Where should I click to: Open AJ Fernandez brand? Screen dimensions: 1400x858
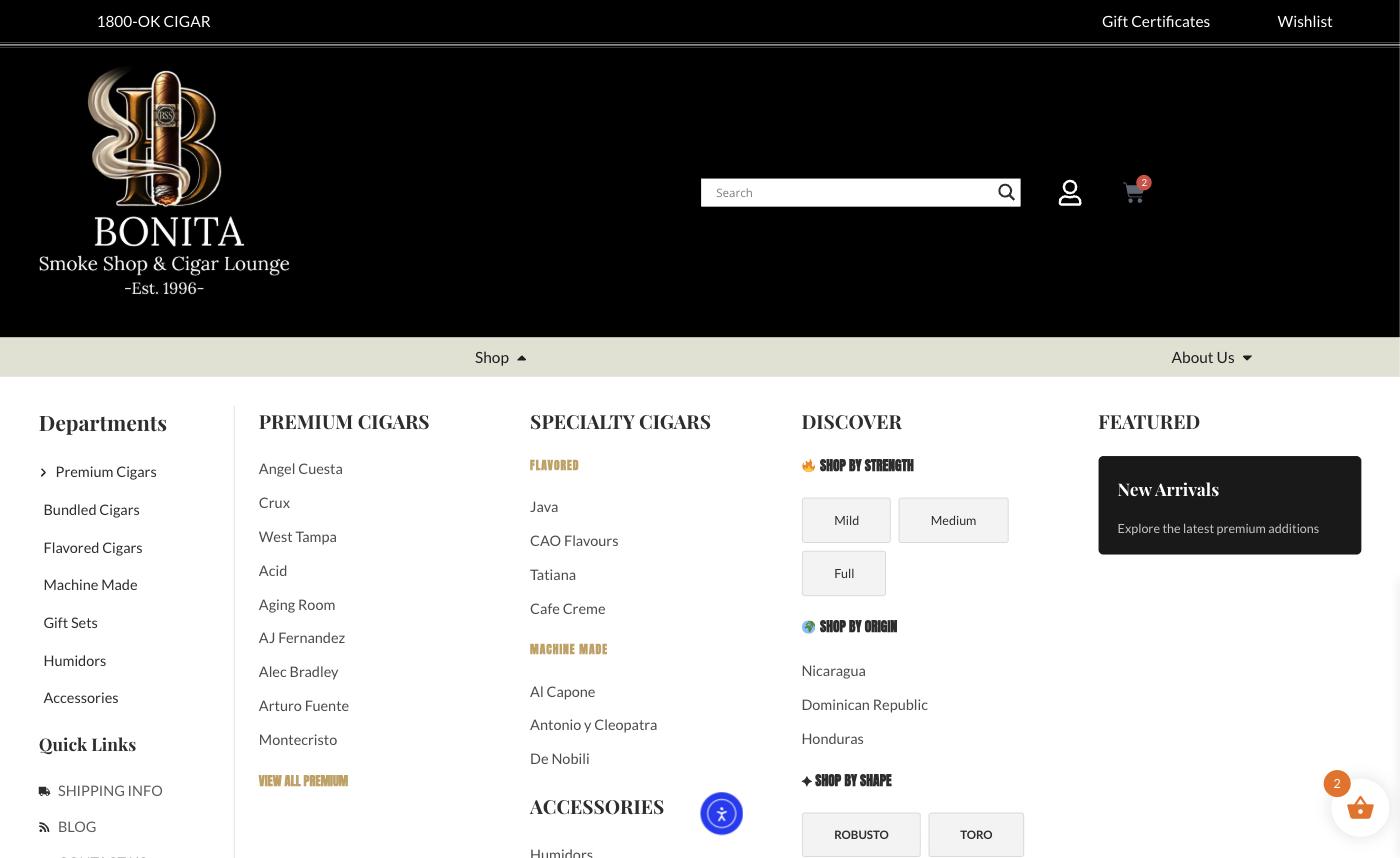pyautogui.click(x=301, y=638)
